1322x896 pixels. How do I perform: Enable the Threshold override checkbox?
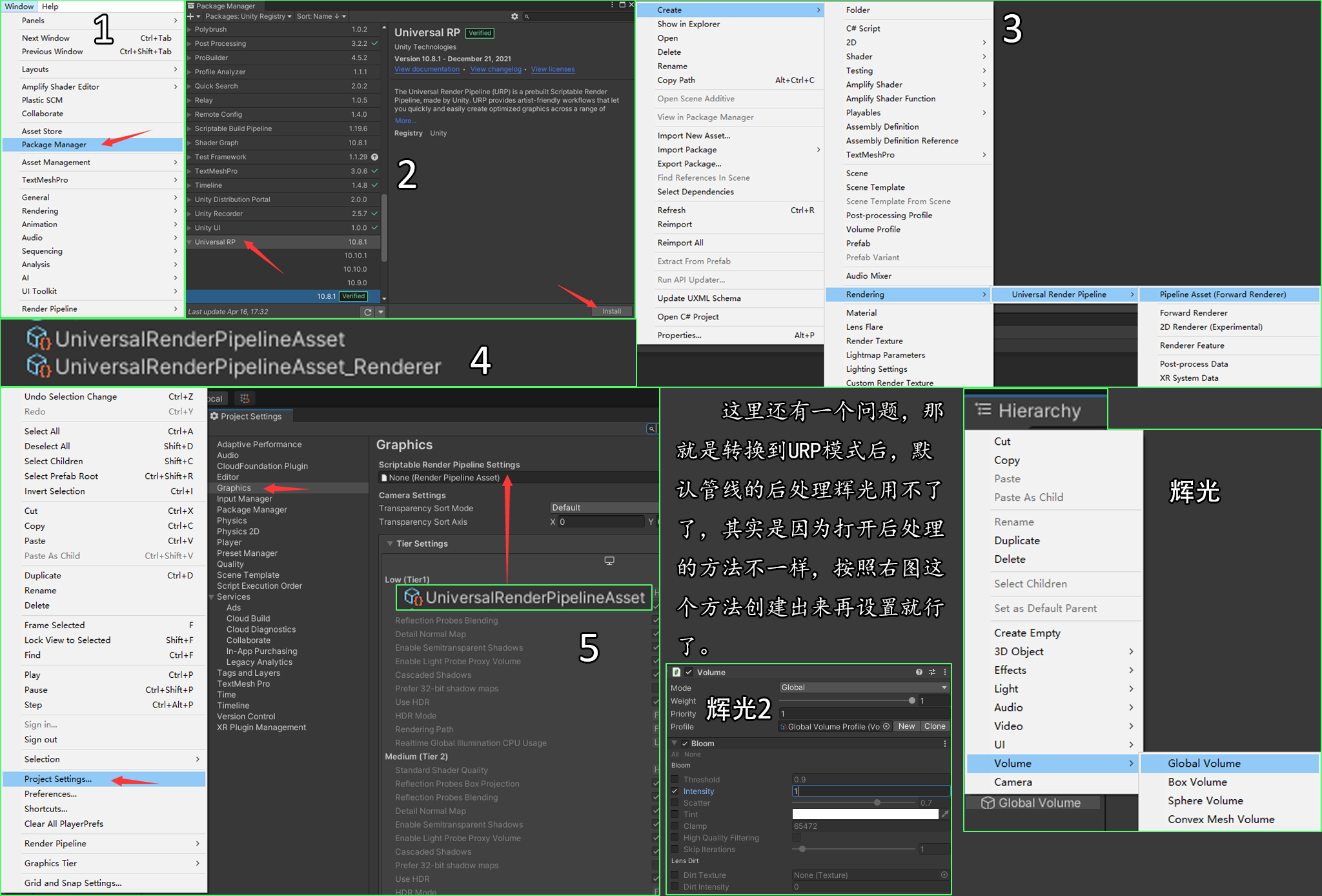tap(675, 780)
